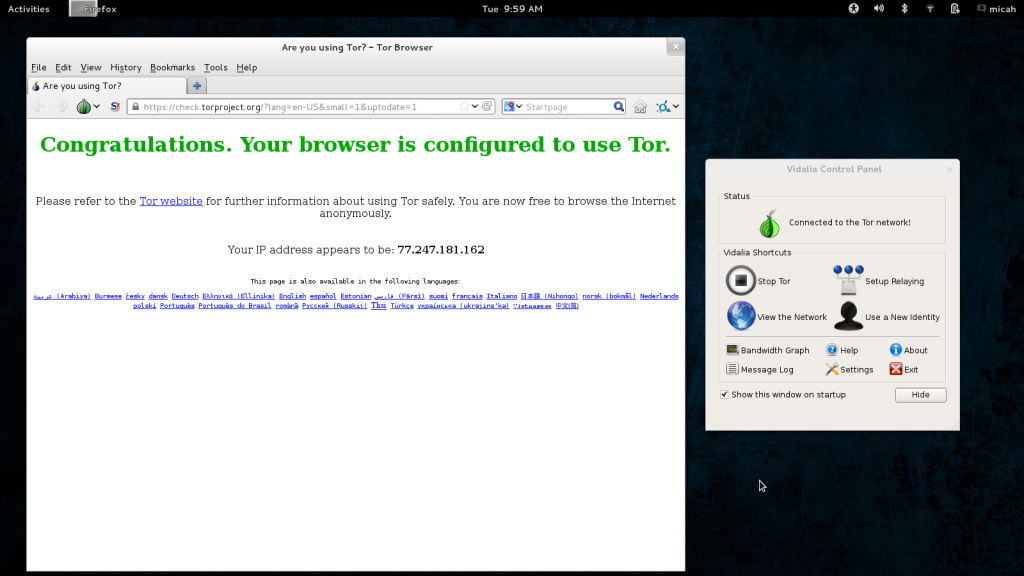The image size is (1024, 576).
Task: Toggle 'Show this window on startup' checkbox
Action: (724, 394)
